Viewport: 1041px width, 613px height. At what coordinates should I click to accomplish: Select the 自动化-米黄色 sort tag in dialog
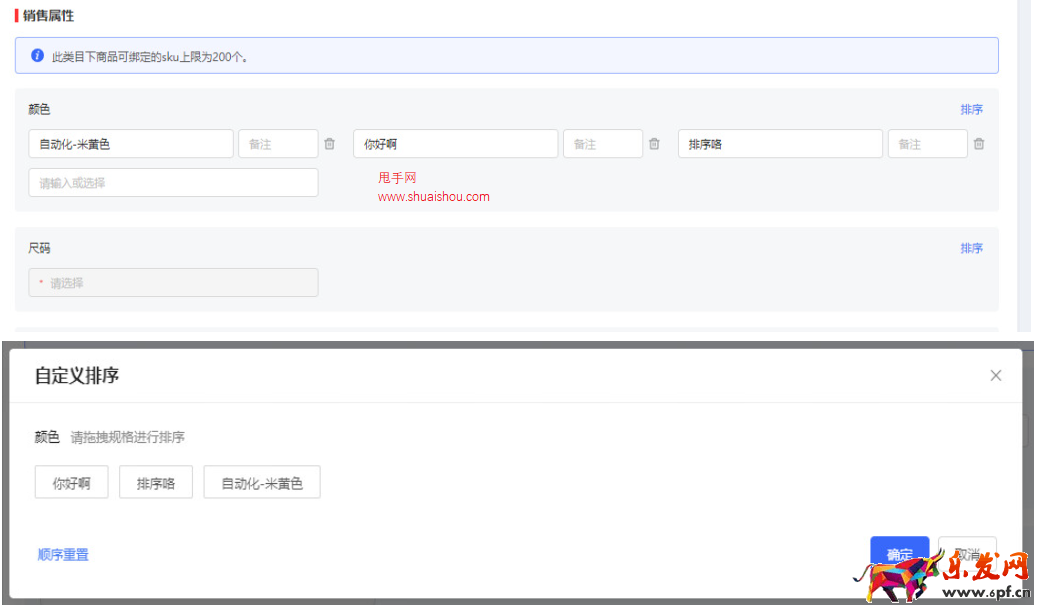(x=262, y=483)
